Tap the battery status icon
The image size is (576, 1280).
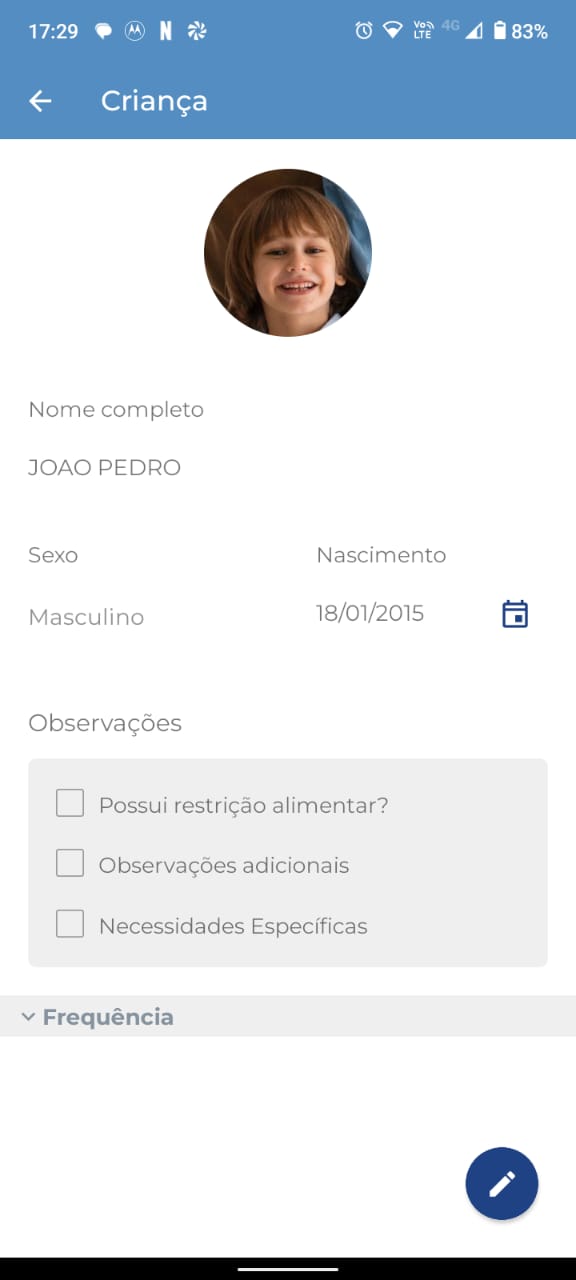click(499, 31)
